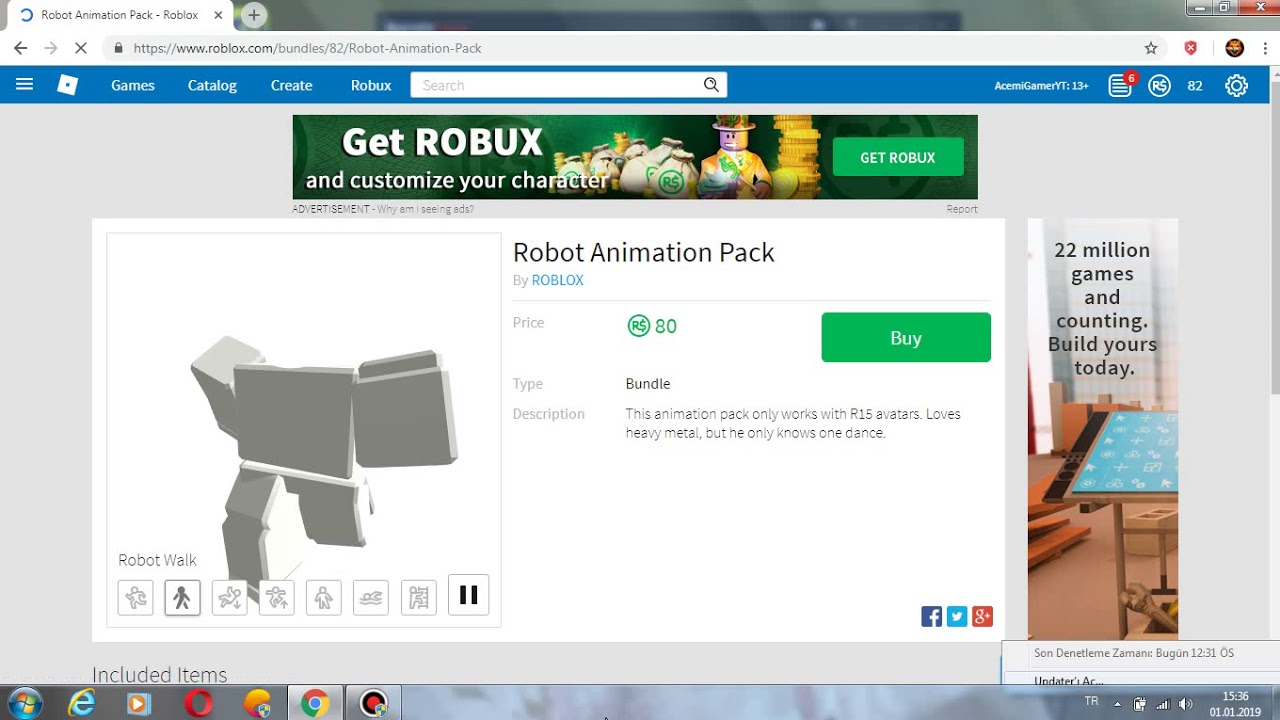
Task: Open the screen recorder taskbar icon
Action: [373, 703]
